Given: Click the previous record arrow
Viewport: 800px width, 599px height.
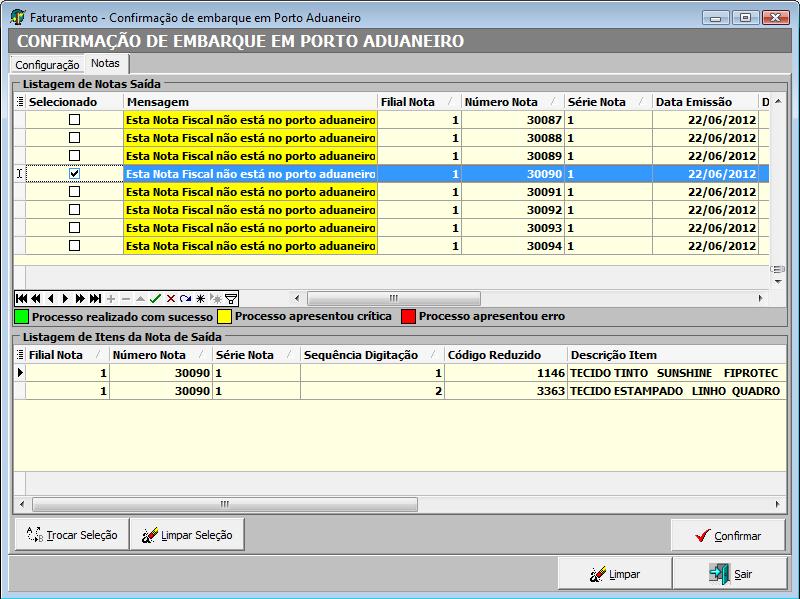Looking at the screenshot, I should coord(50,298).
